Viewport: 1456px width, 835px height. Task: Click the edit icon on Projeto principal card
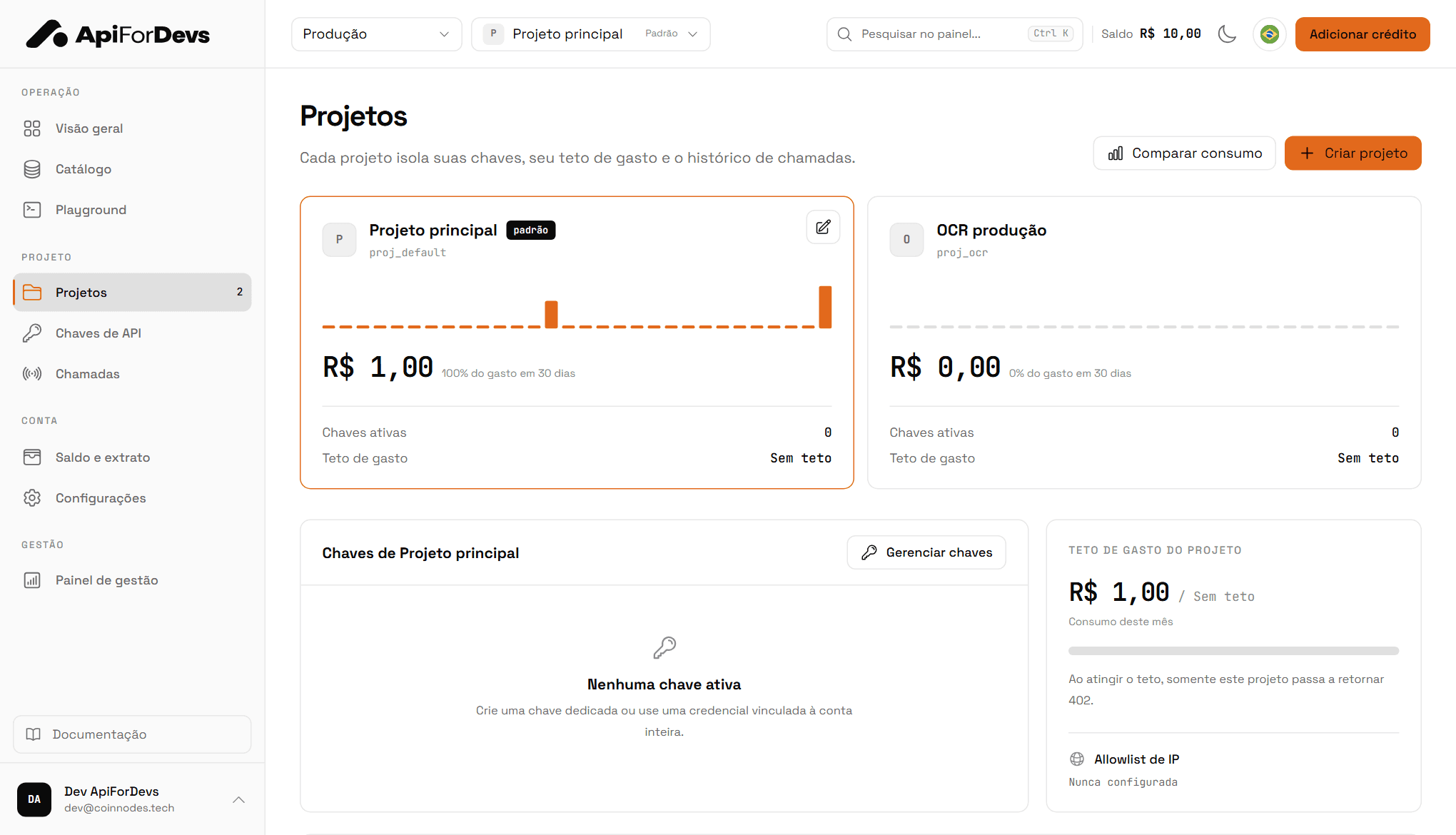(x=823, y=227)
